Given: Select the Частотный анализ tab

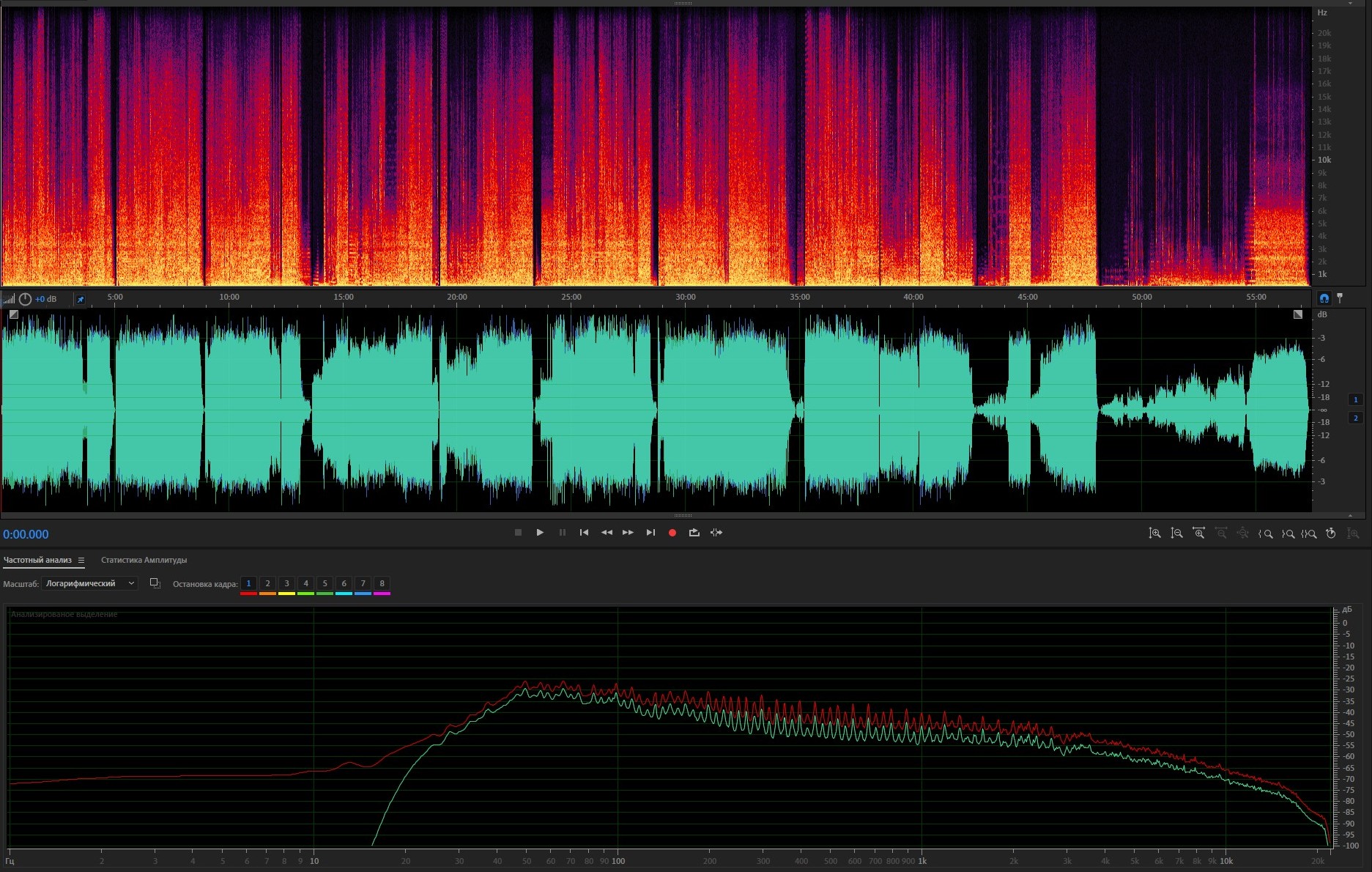Looking at the screenshot, I should [37, 561].
